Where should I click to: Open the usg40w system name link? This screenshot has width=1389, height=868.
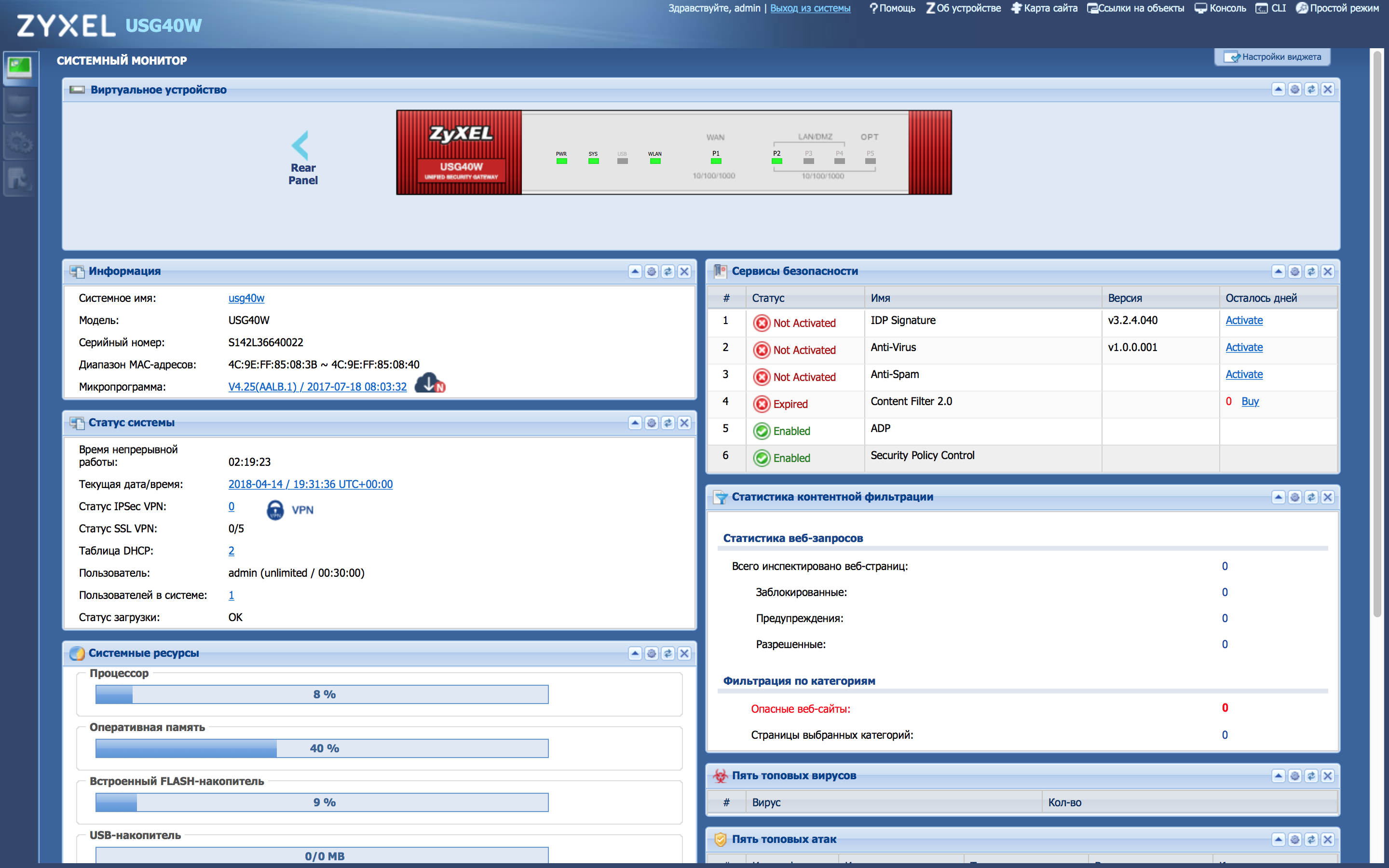(x=246, y=298)
